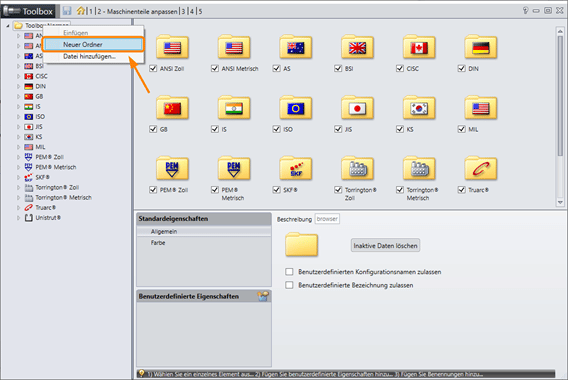Expand the MIL tree node
Viewport: 568px width, 380px height.
18,147
